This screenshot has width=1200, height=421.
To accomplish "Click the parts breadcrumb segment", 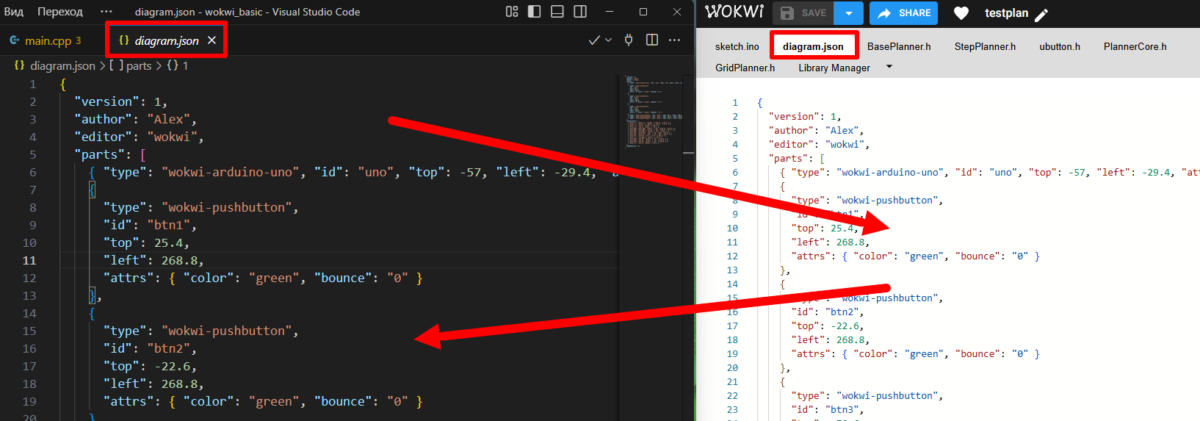I will [x=131, y=65].
